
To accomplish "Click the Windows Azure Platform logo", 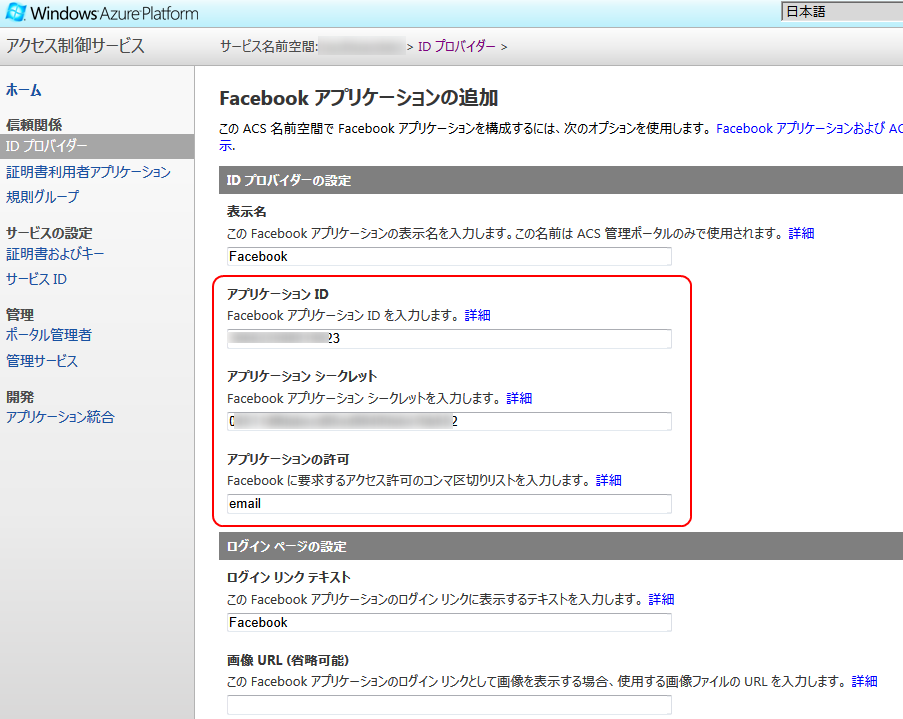I will [x=101, y=13].
